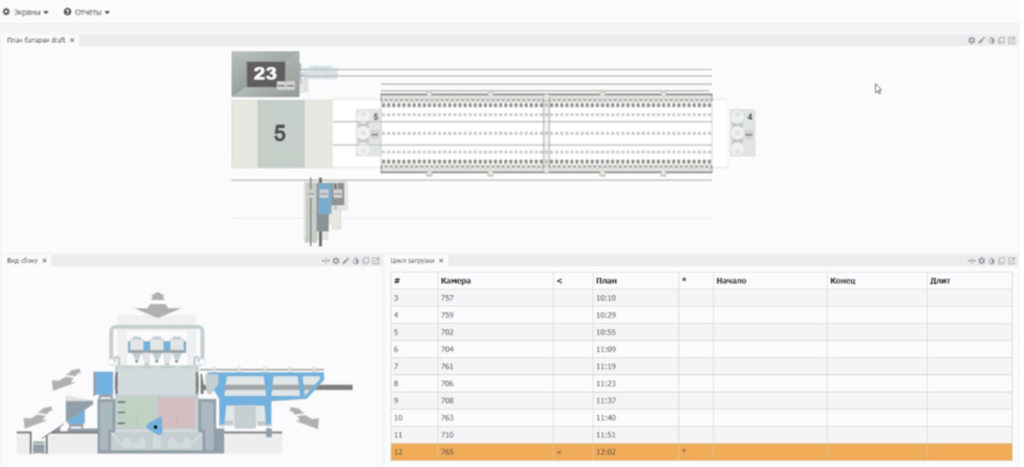The height and width of the screenshot is (467, 1024).
Task: Select the row with chamber 759
Action: tap(701, 315)
